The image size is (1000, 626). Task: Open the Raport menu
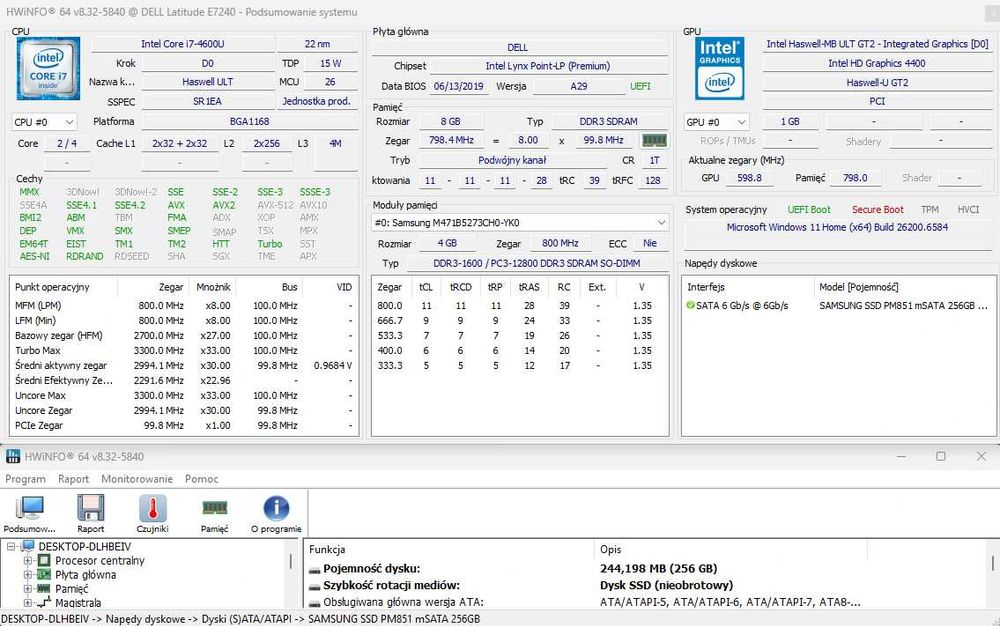coord(73,479)
